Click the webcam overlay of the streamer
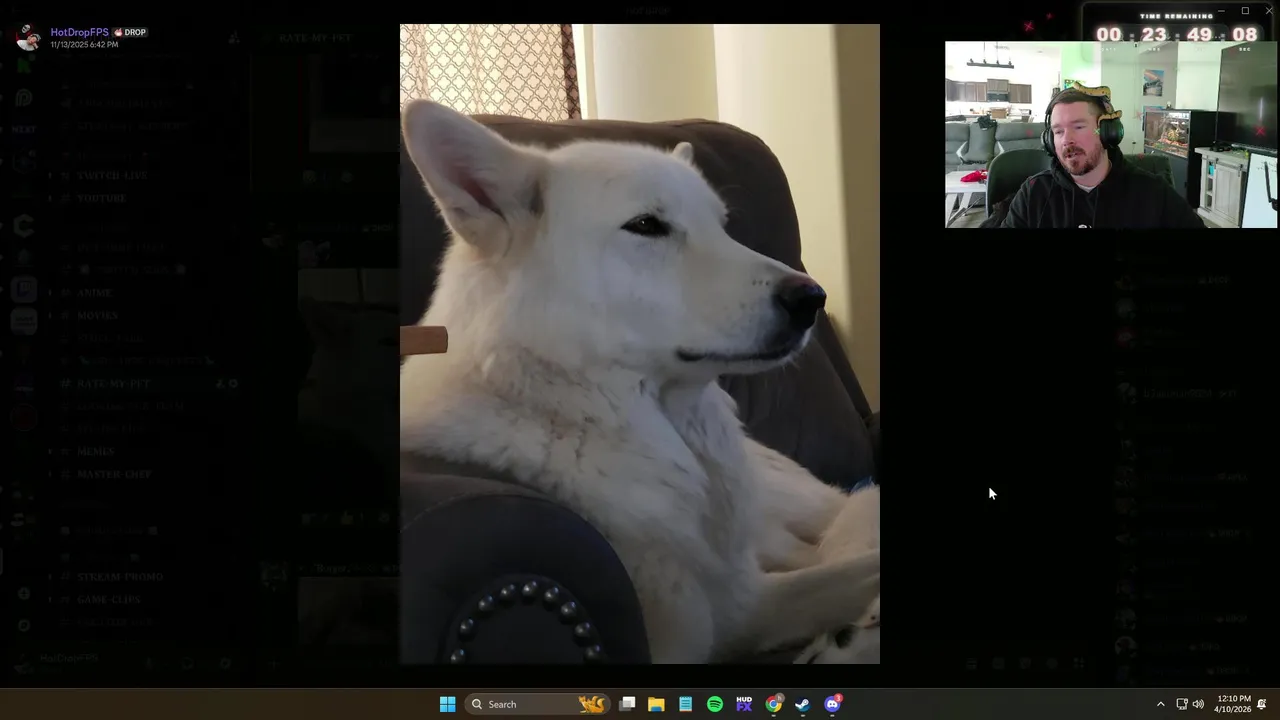The height and width of the screenshot is (720, 1280). click(x=1111, y=134)
